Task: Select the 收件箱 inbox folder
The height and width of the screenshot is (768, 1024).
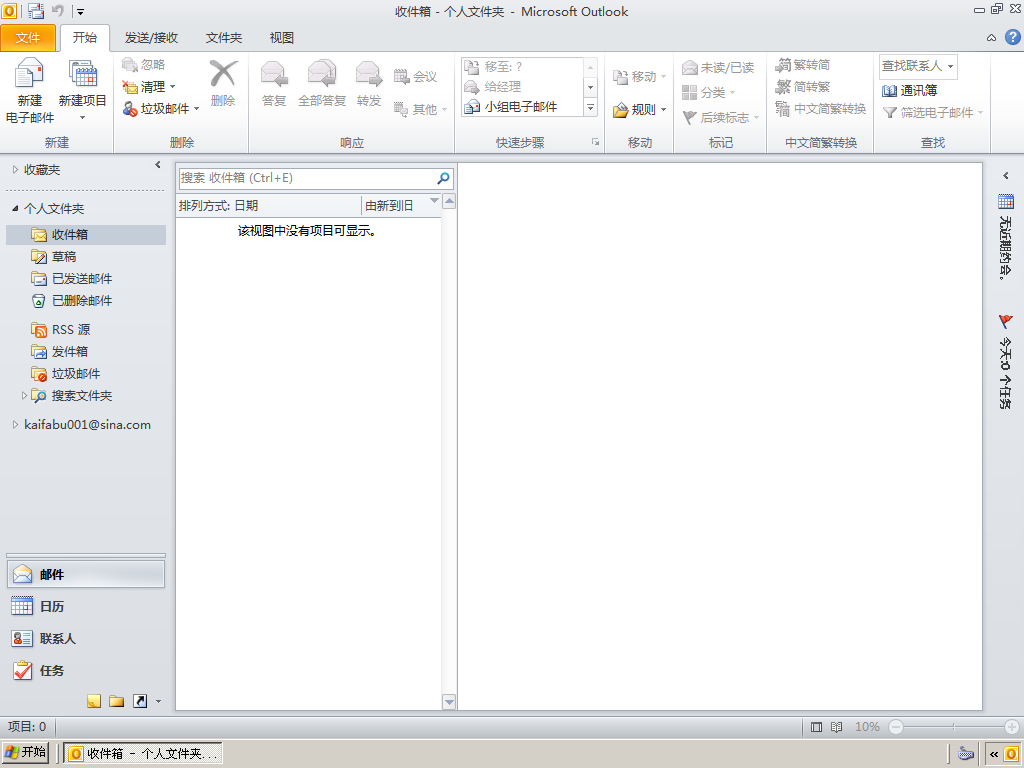Action: pos(86,234)
